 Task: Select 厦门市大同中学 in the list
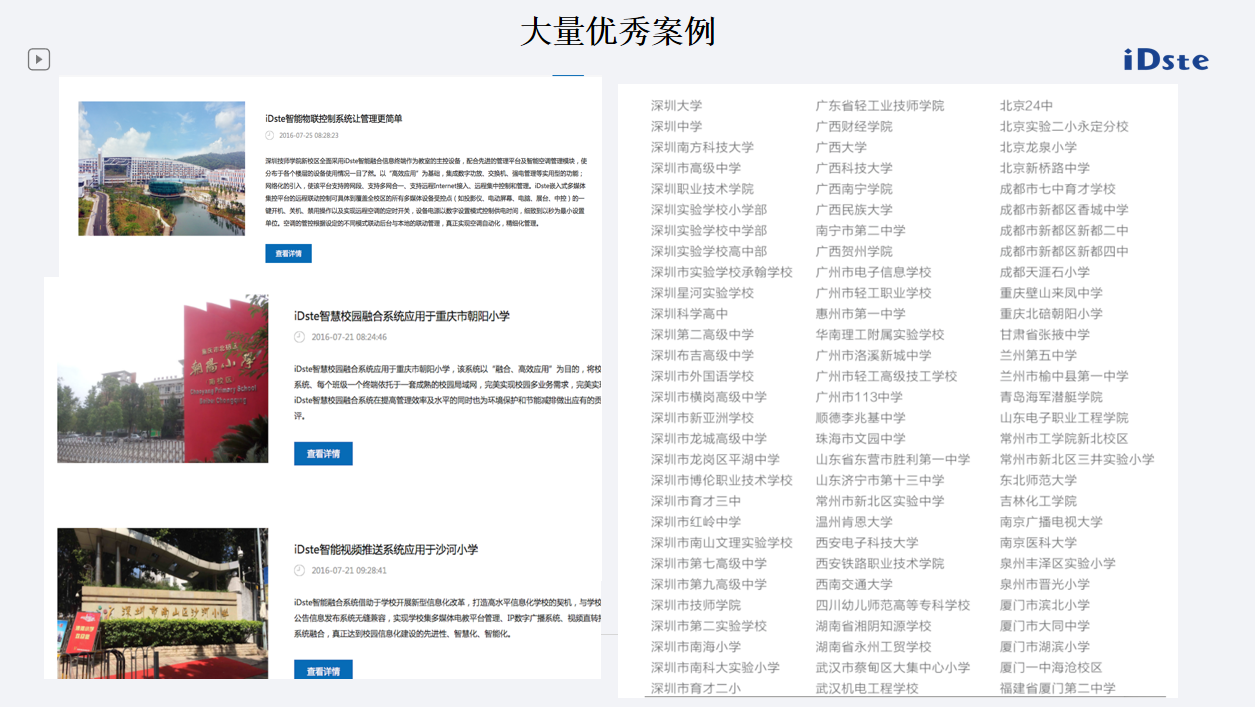pos(1045,626)
